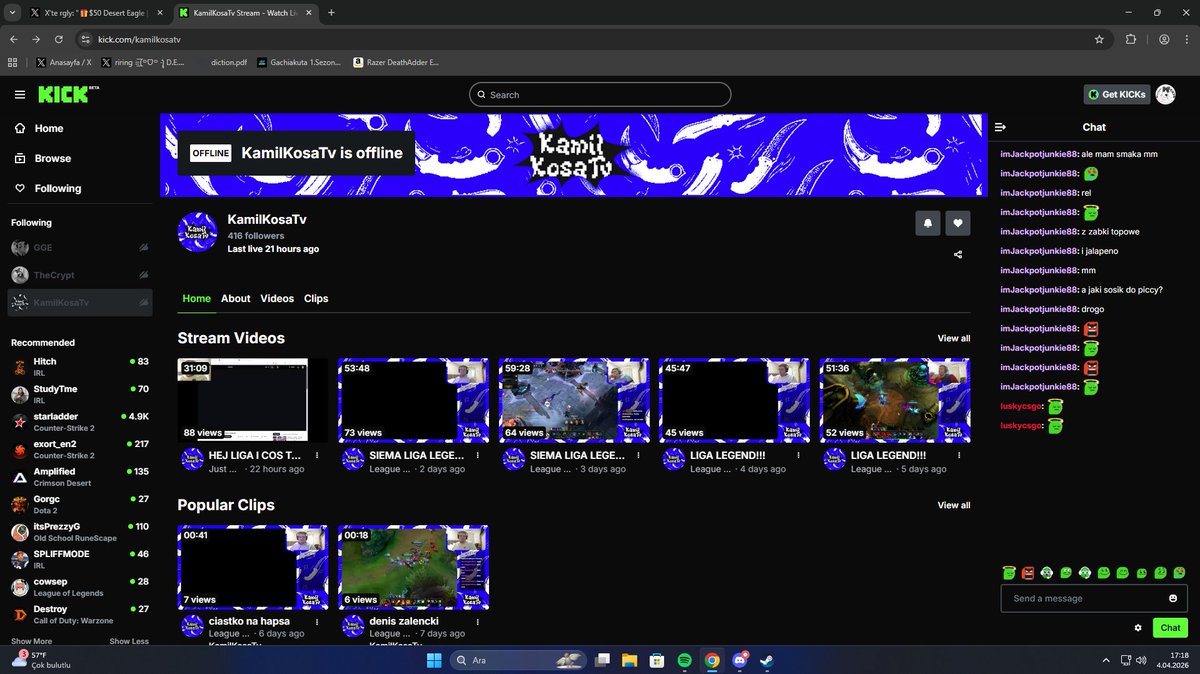Open a new browser tab
This screenshot has height=674, width=1200.
coord(331,13)
